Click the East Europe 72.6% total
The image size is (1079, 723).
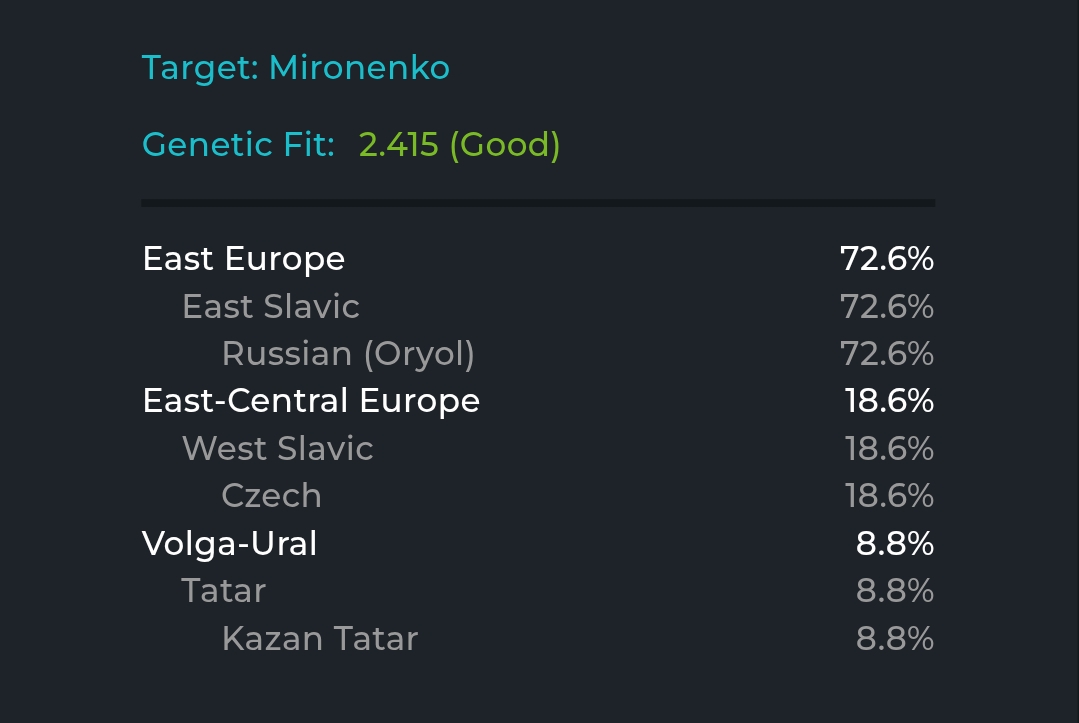click(887, 259)
